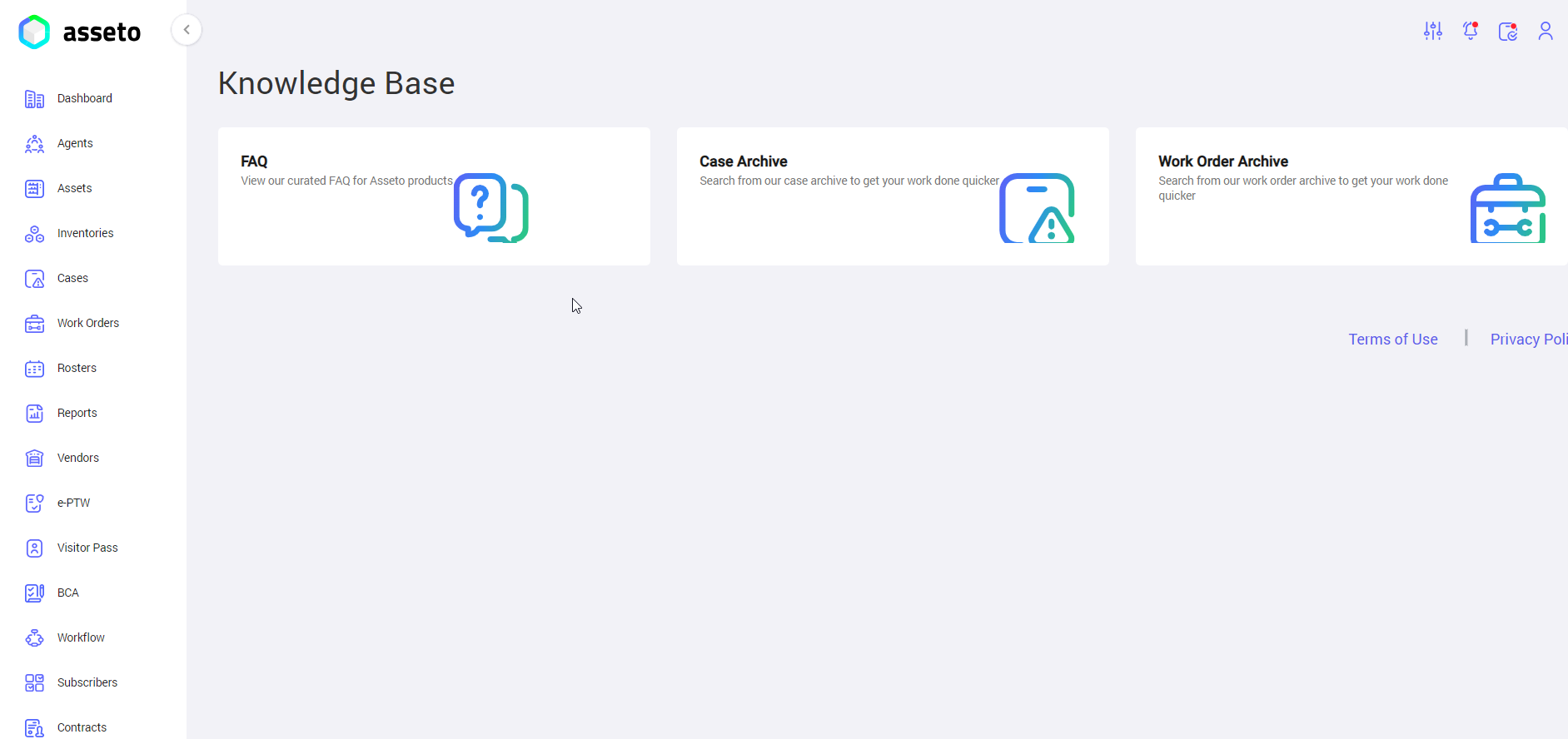Image resolution: width=1568 pixels, height=739 pixels.
Task: Click the Case Archive warning illustration
Action: click(1037, 208)
